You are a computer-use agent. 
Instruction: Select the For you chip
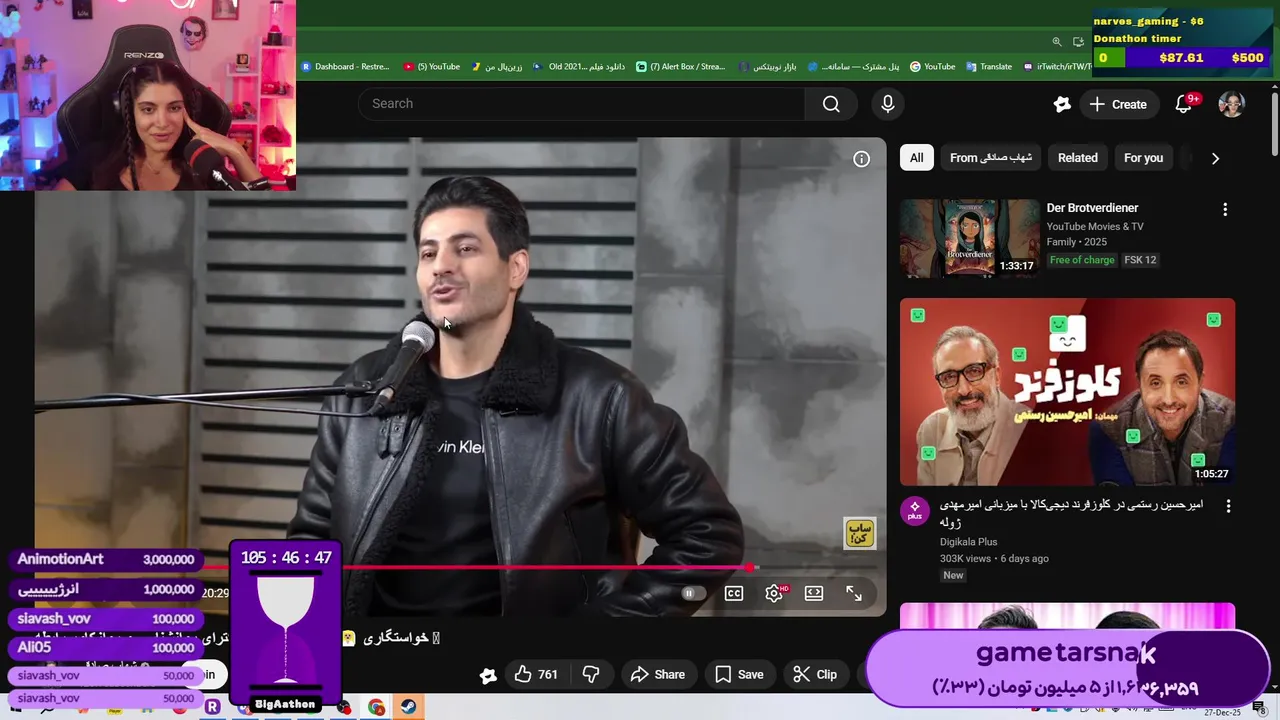1143,158
